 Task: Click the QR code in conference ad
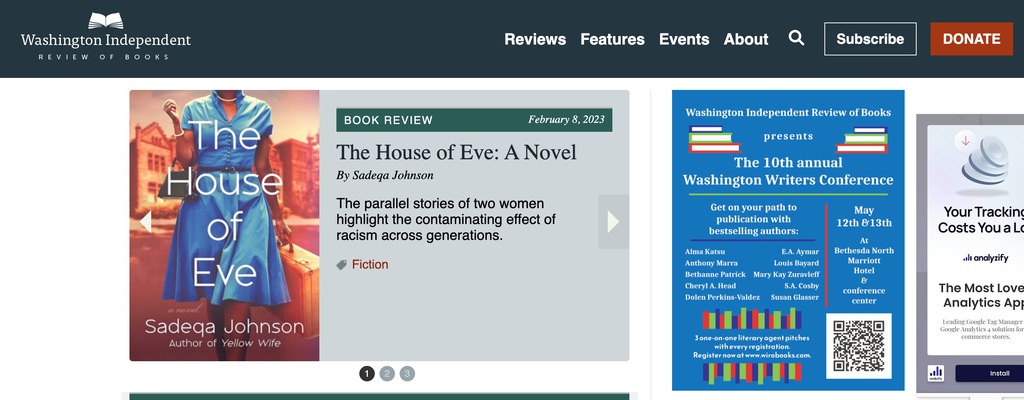pyautogui.click(x=858, y=346)
